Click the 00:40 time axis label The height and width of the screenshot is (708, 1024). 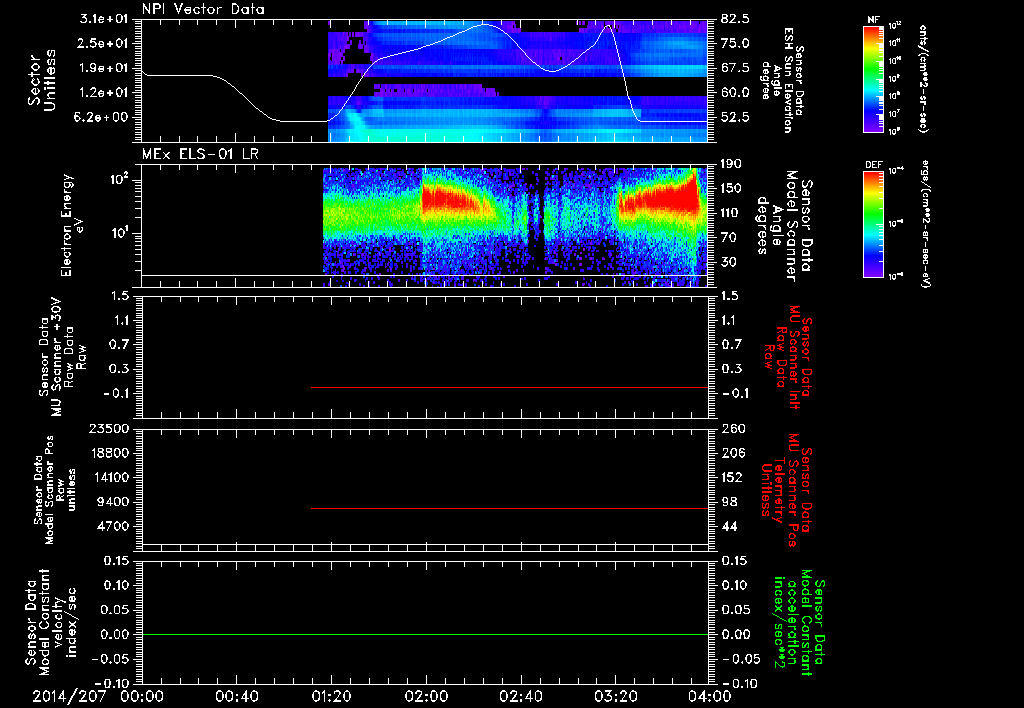click(236, 696)
